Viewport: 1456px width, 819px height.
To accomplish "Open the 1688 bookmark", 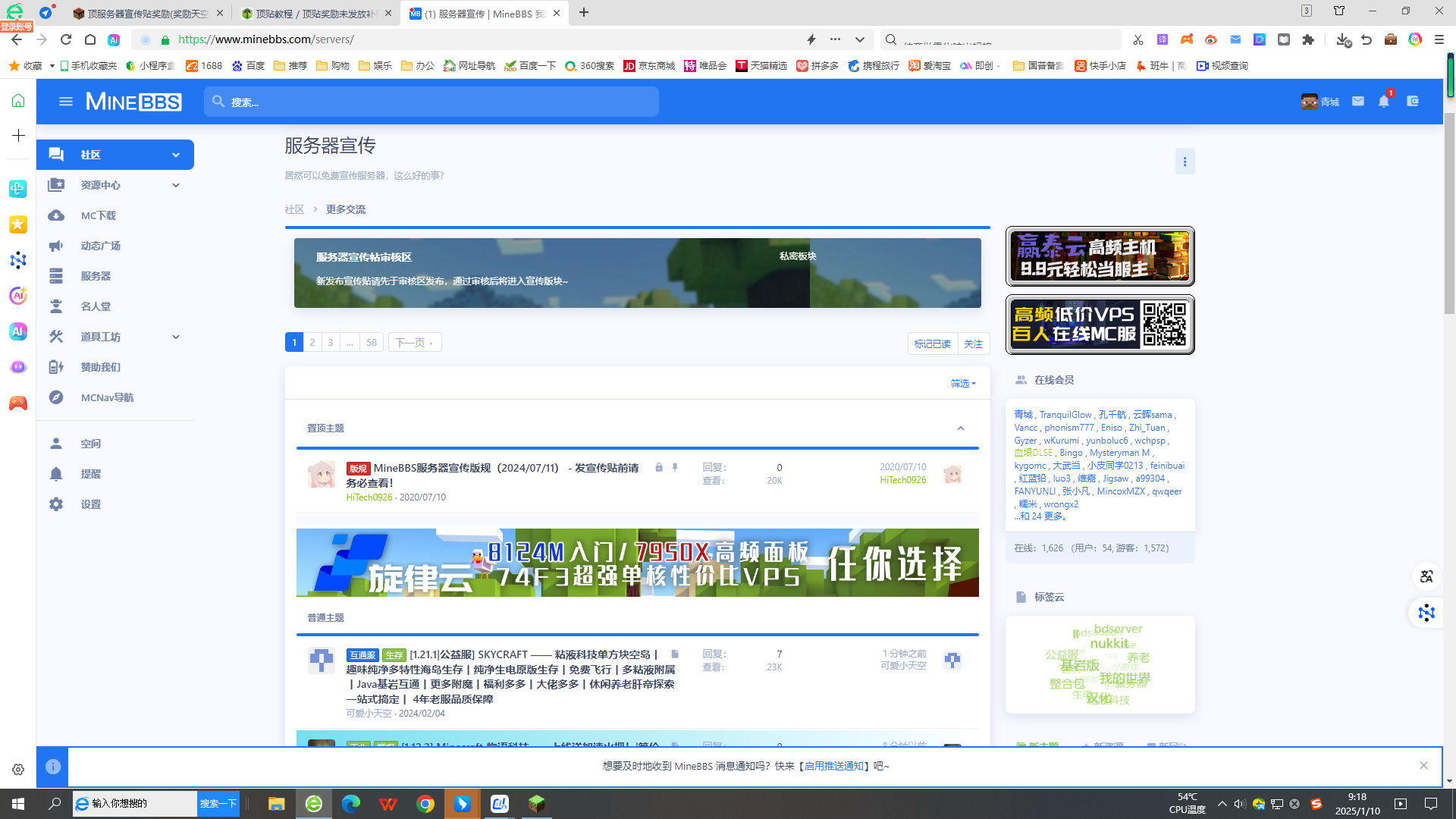I will tap(204, 66).
